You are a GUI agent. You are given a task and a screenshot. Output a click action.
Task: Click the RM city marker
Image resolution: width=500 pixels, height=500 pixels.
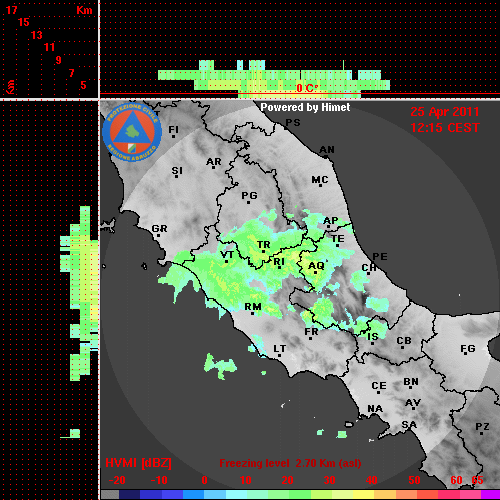pyautogui.click(x=253, y=314)
